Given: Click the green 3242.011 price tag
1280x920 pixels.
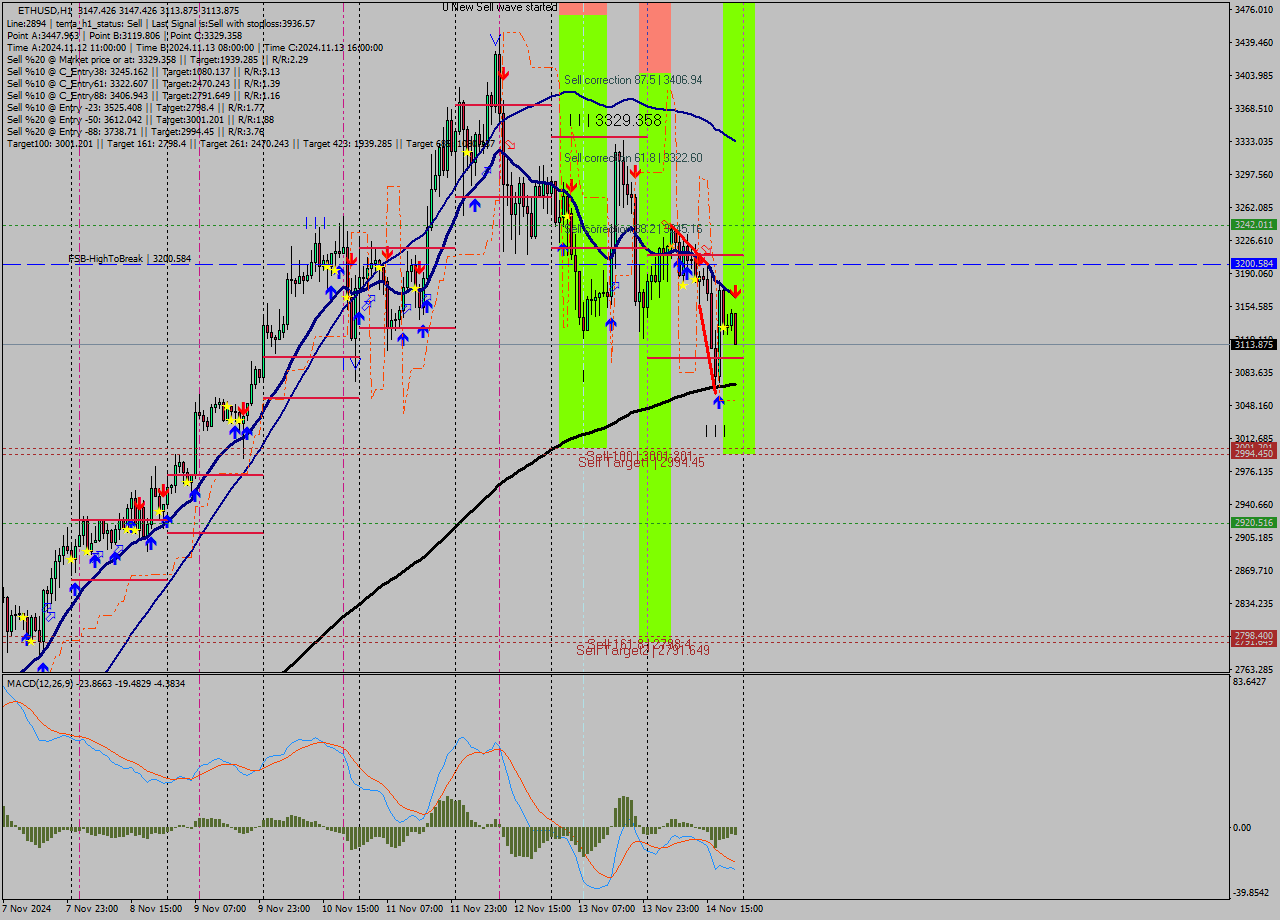Looking at the screenshot, I should point(1254,225).
